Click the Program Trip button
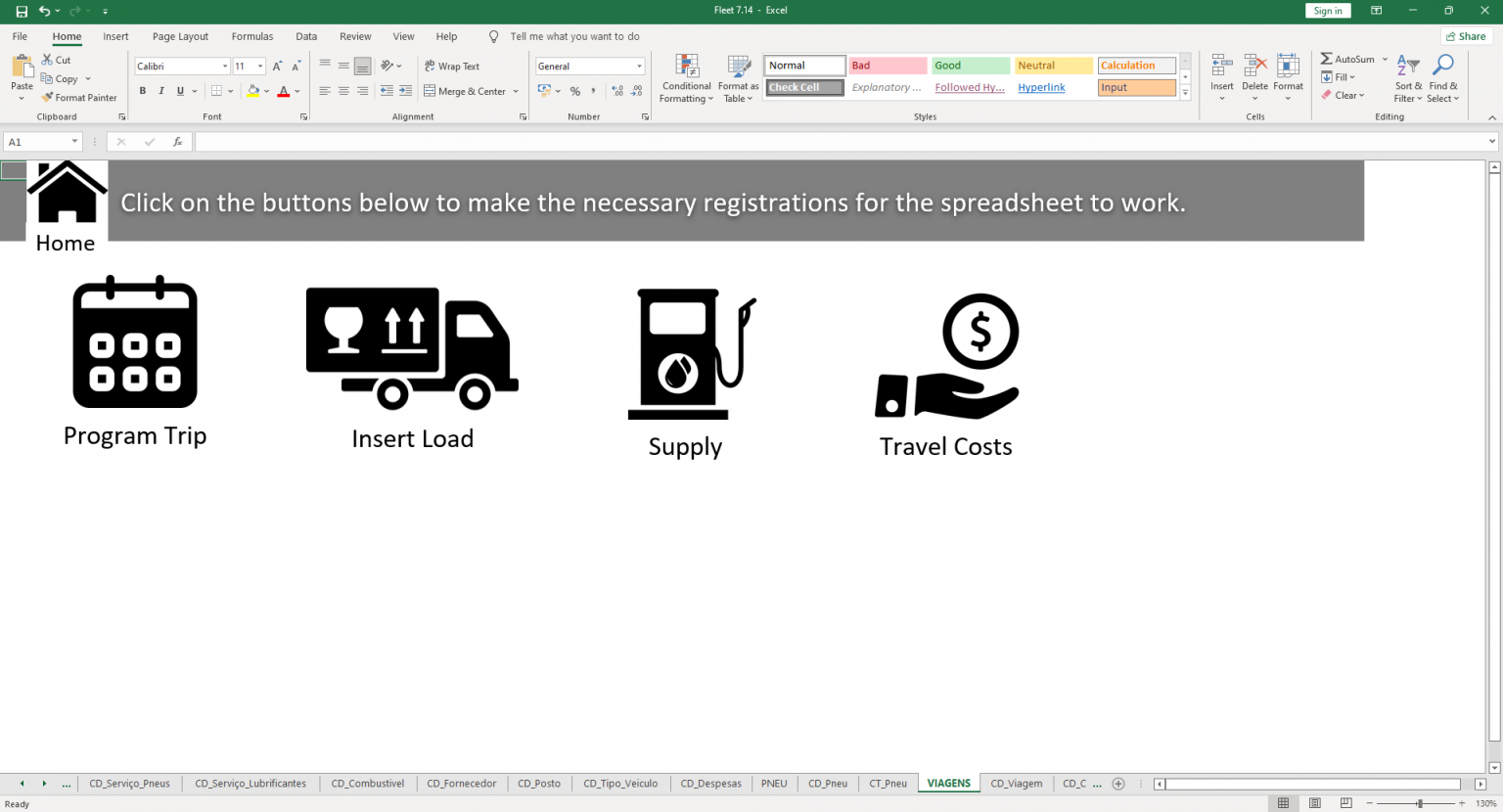 [x=134, y=362]
